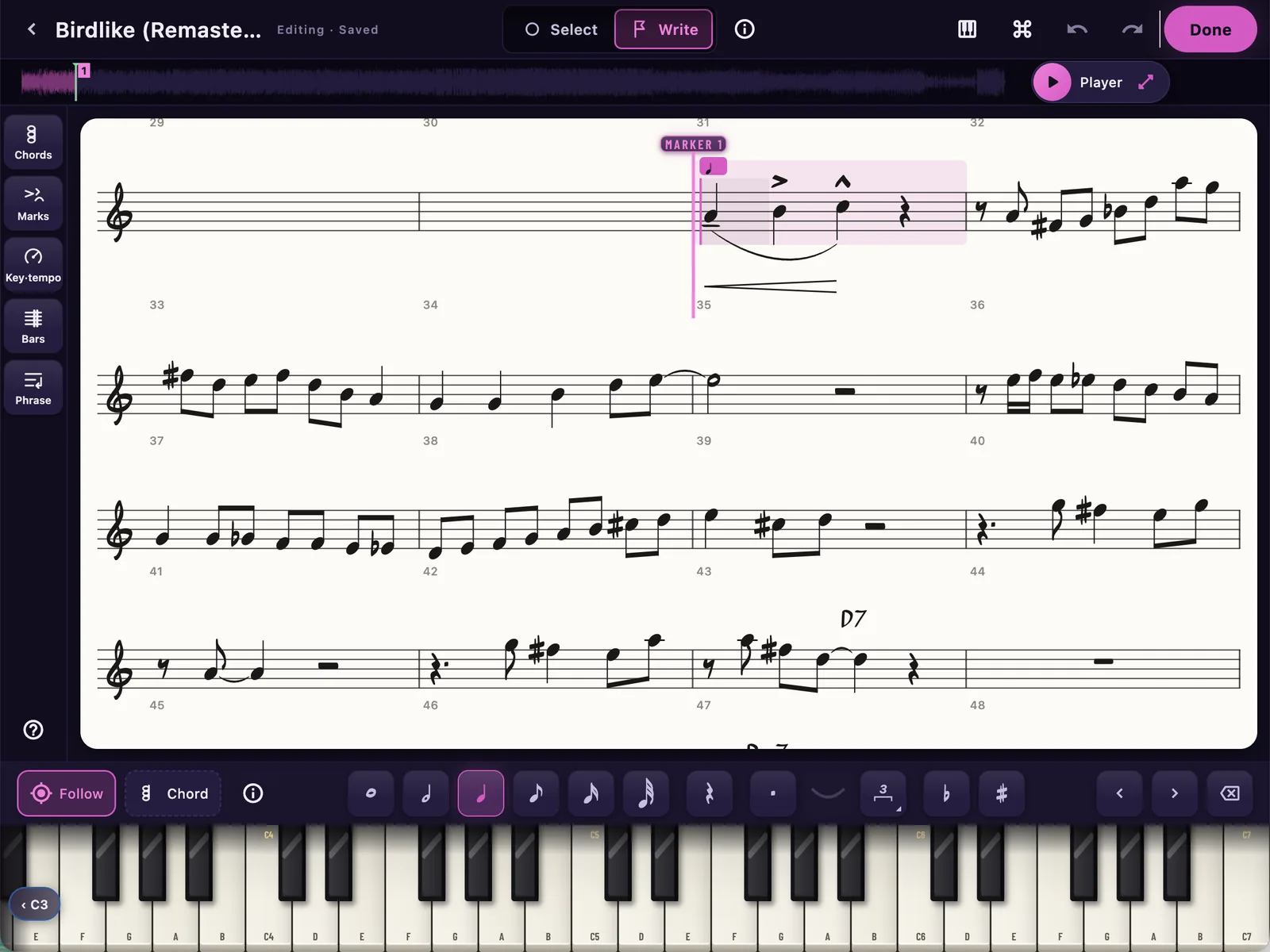Toggle Follow playback mode
1270x952 pixels.
coord(67,793)
